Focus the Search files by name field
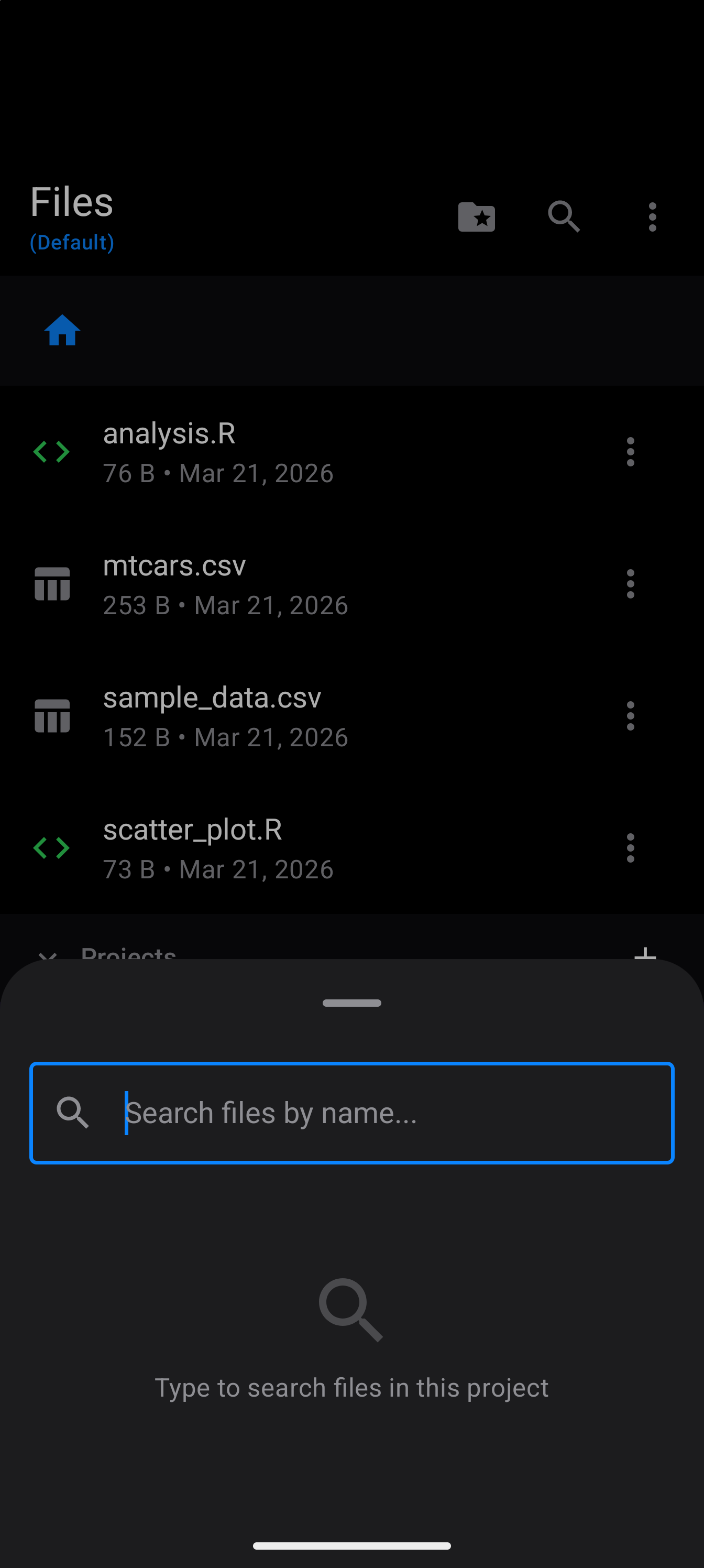704x1568 pixels. tap(389, 1113)
